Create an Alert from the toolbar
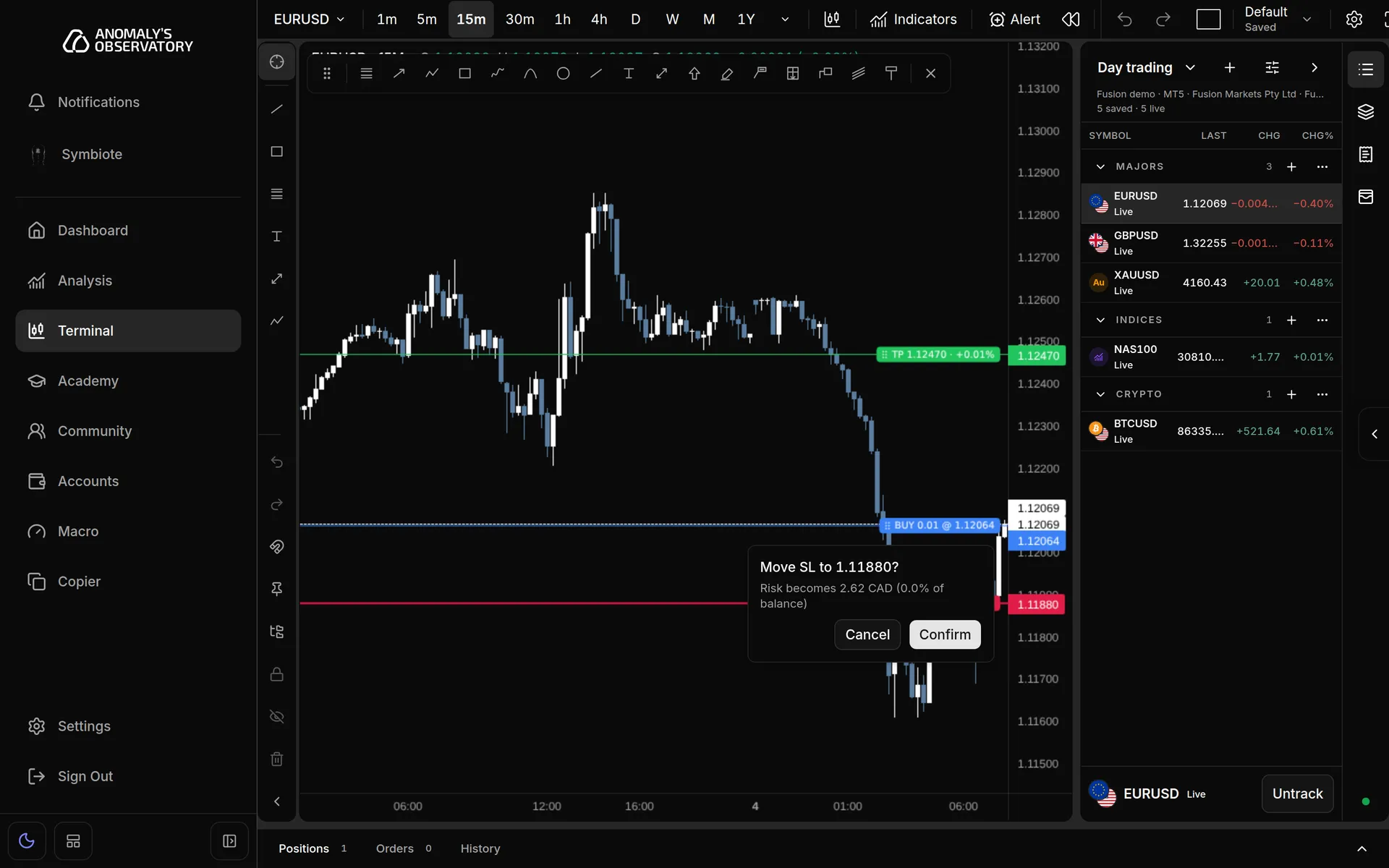Image resolution: width=1389 pixels, height=868 pixels. [x=1014, y=20]
